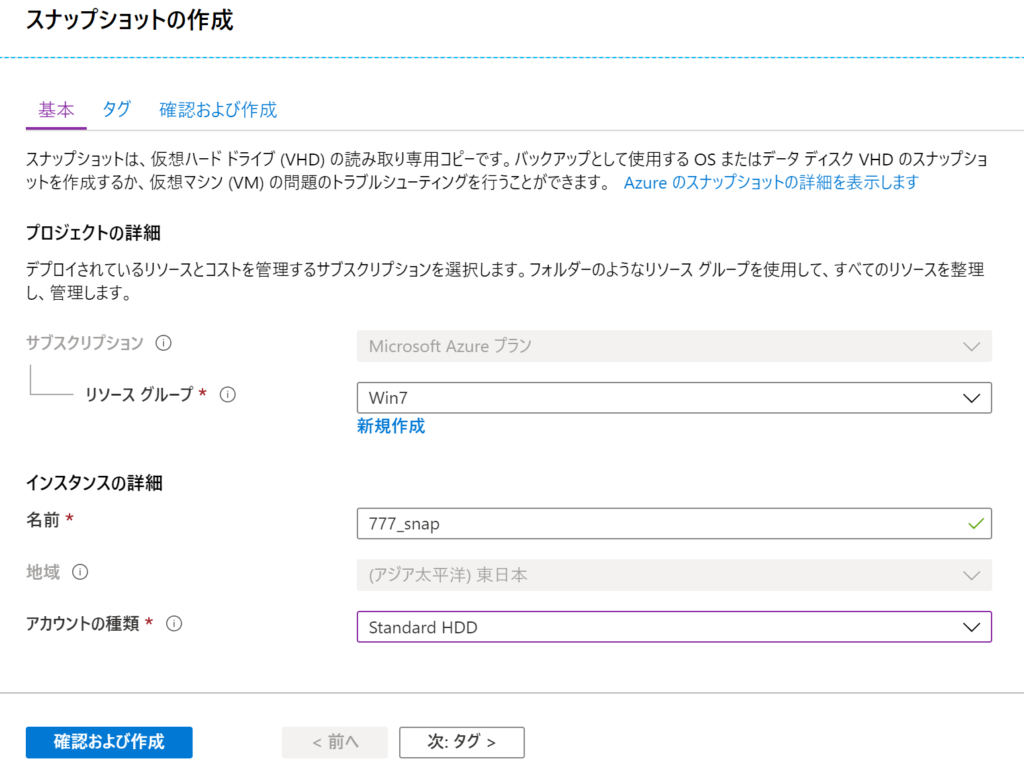Image resolution: width=1024 pixels, height=773 pixels.
Task: Open the 基本 tab
Action: pos(56,110)
